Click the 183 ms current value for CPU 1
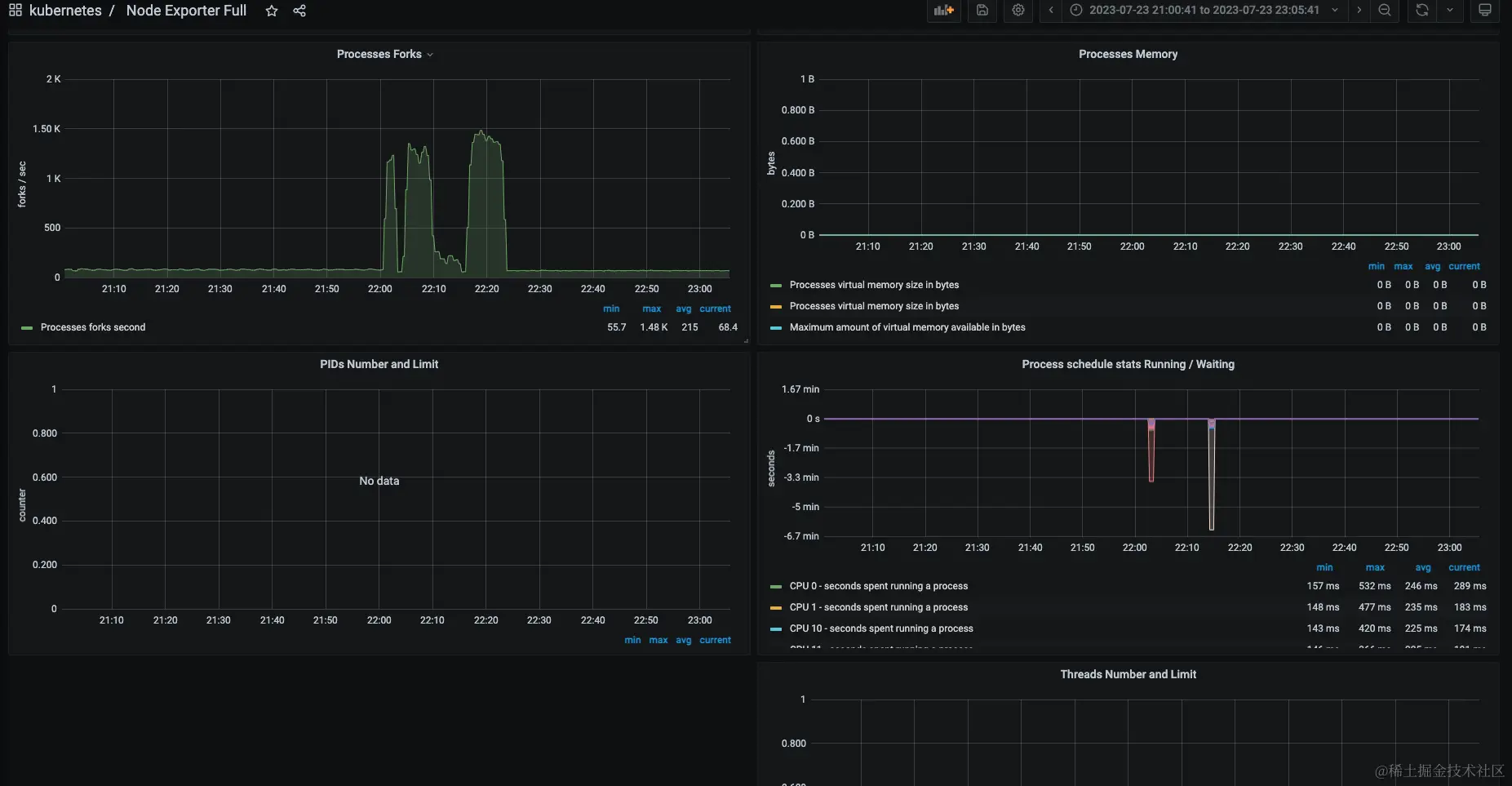This screenshot has height=786, width=1512. 1470,607
